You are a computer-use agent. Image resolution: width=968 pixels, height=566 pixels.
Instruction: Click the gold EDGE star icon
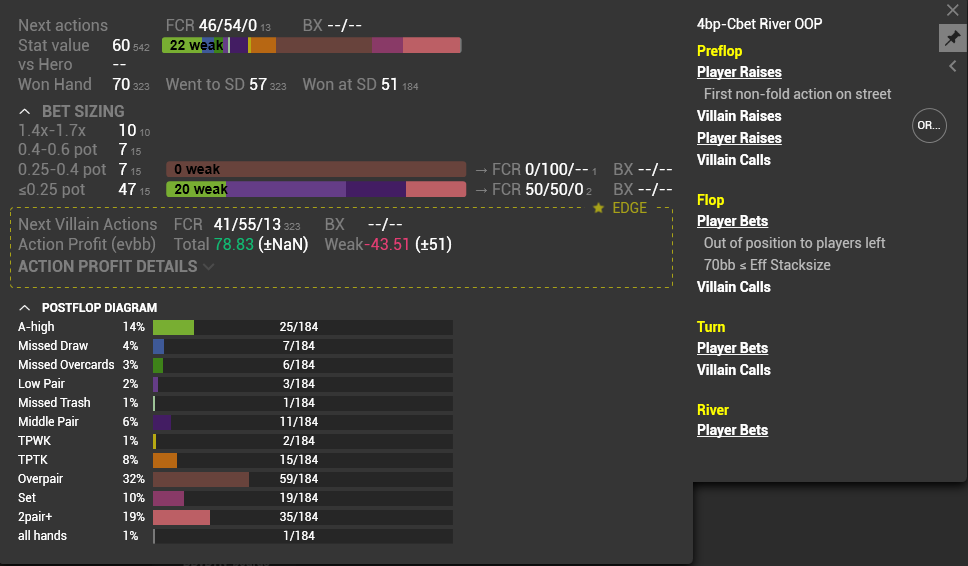[x=598, y=208]
